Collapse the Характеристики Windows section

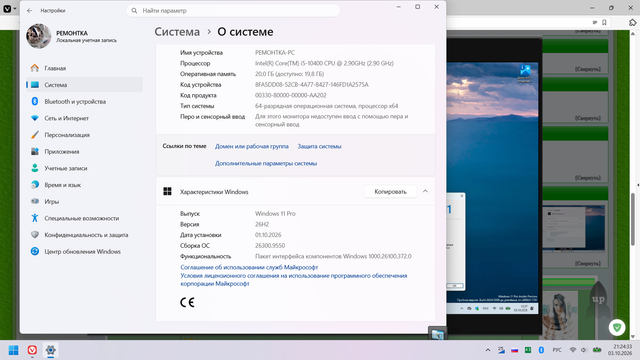pyautogui.click(x=425, y=191)
